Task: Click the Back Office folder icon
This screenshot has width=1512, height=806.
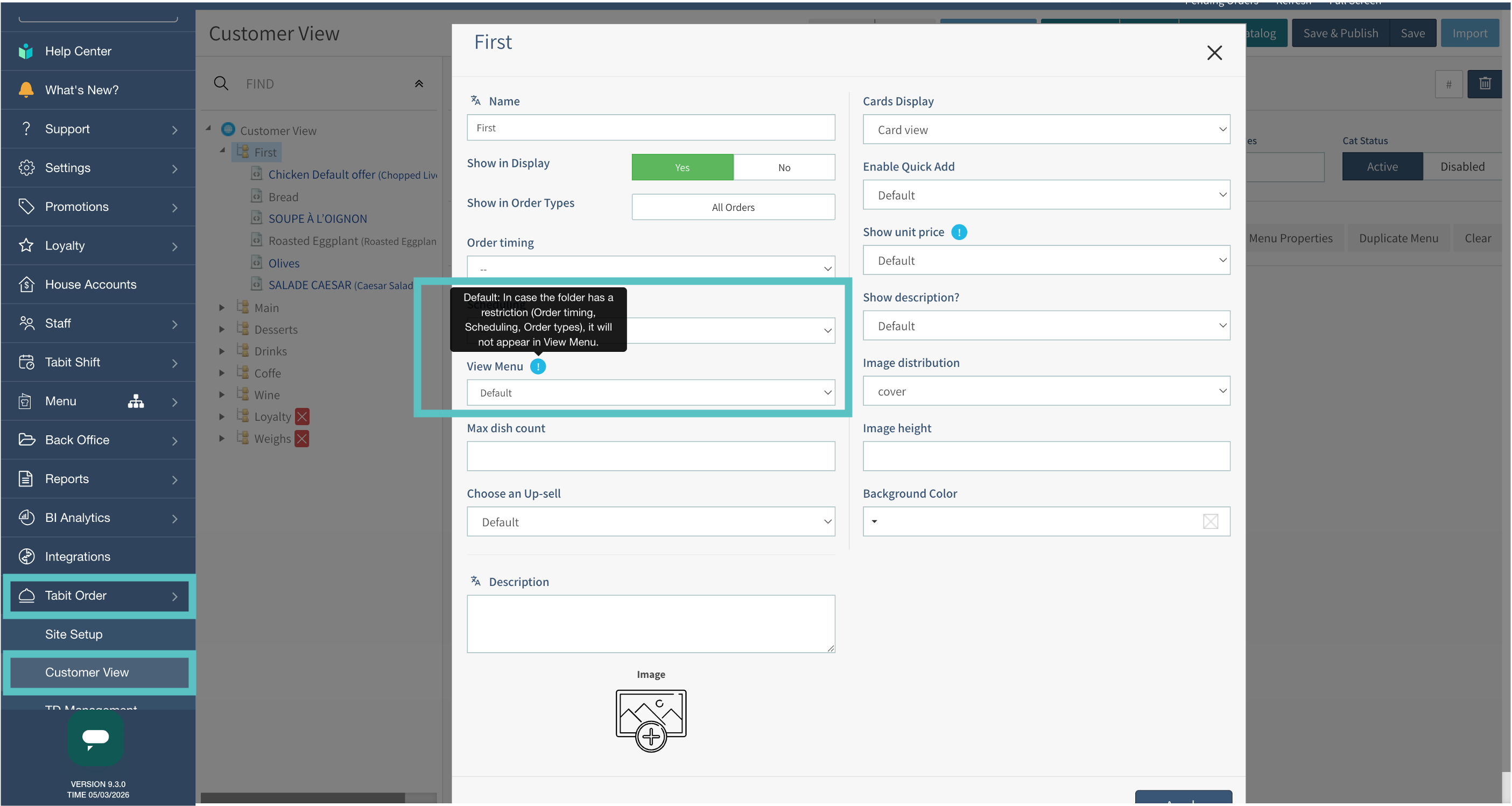Action: point(26,440)
